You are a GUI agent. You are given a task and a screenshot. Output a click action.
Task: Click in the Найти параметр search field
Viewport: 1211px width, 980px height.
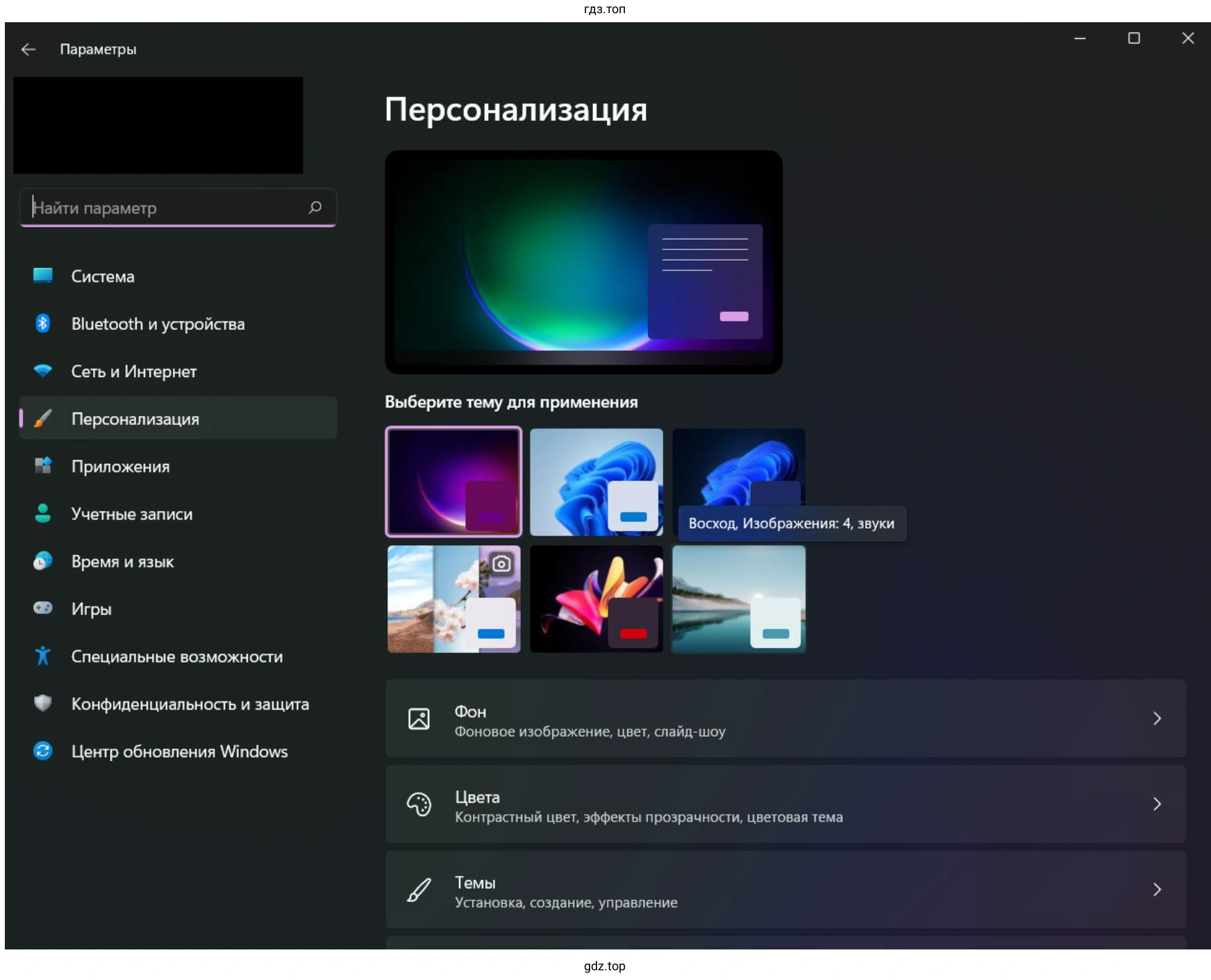tap(178, 207)
